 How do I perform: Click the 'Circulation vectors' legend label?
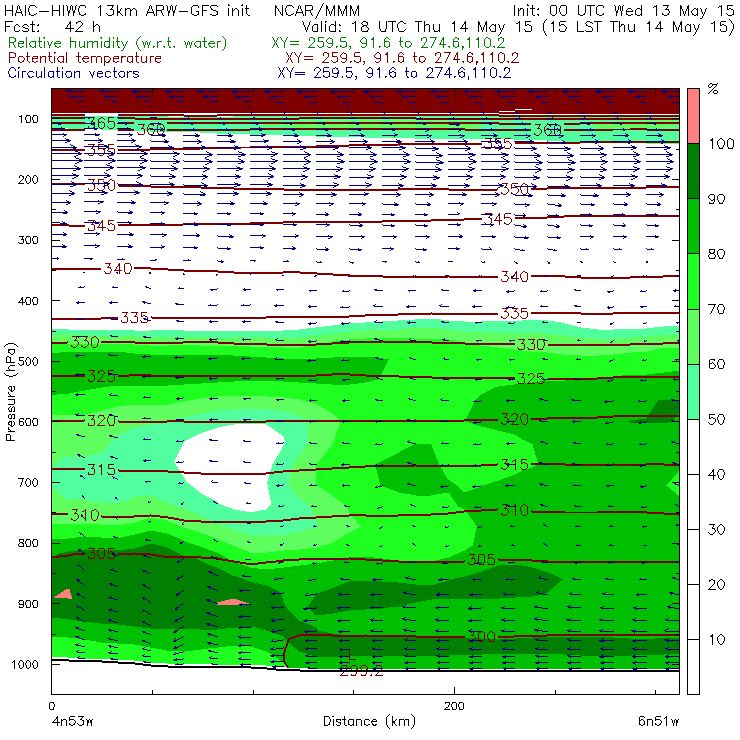(x=74, y=73)
